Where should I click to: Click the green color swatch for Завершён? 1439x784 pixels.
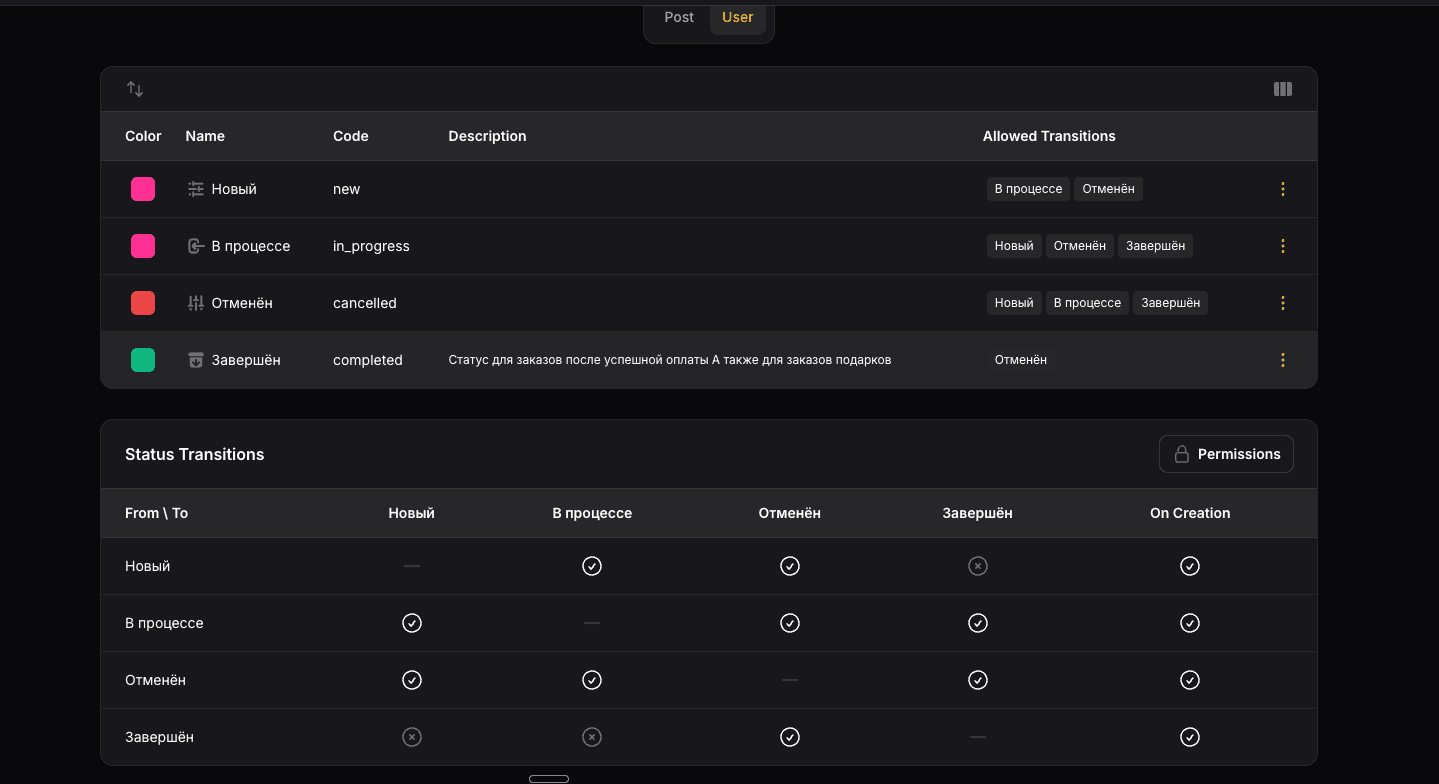tap(143, 360)
